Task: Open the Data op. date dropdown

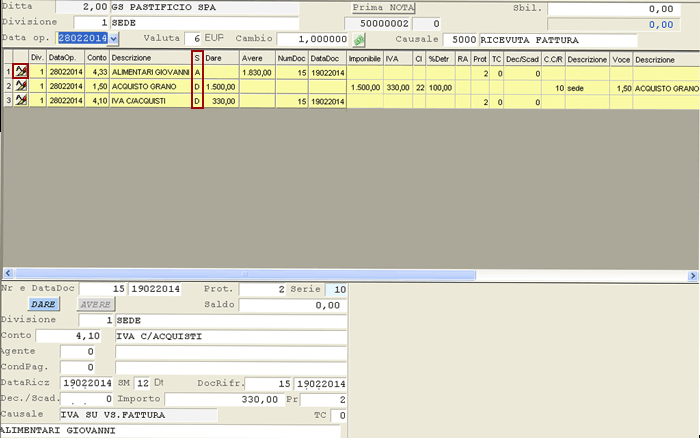Action: point(113,39)
